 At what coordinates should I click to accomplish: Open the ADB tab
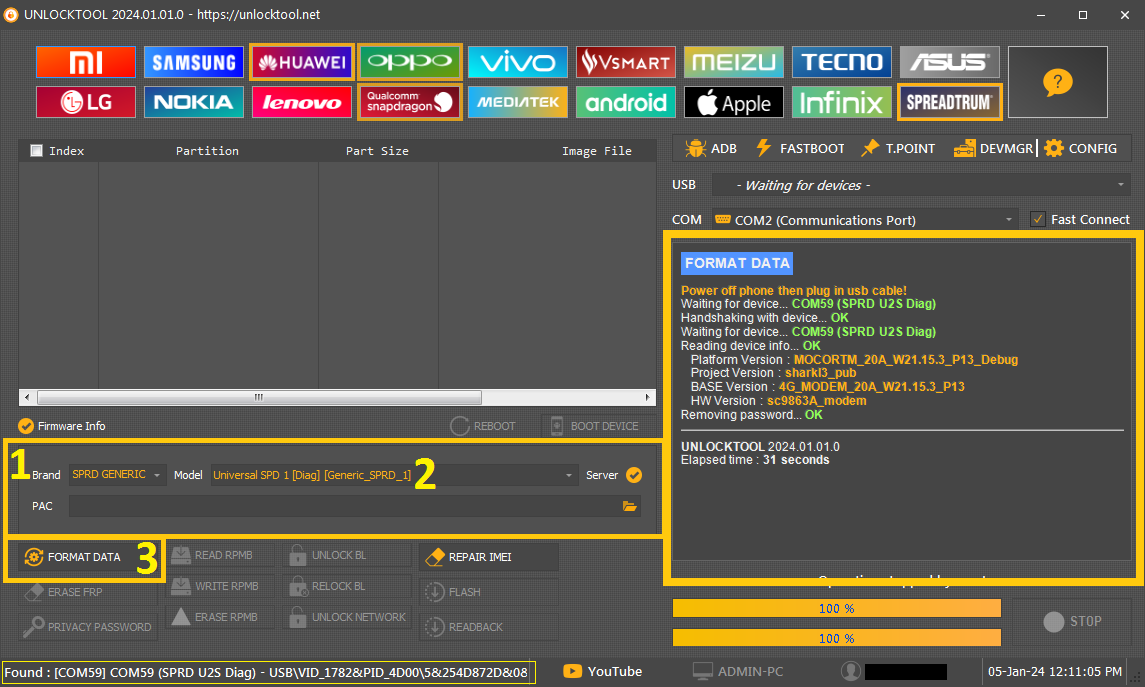click(711, 148)
